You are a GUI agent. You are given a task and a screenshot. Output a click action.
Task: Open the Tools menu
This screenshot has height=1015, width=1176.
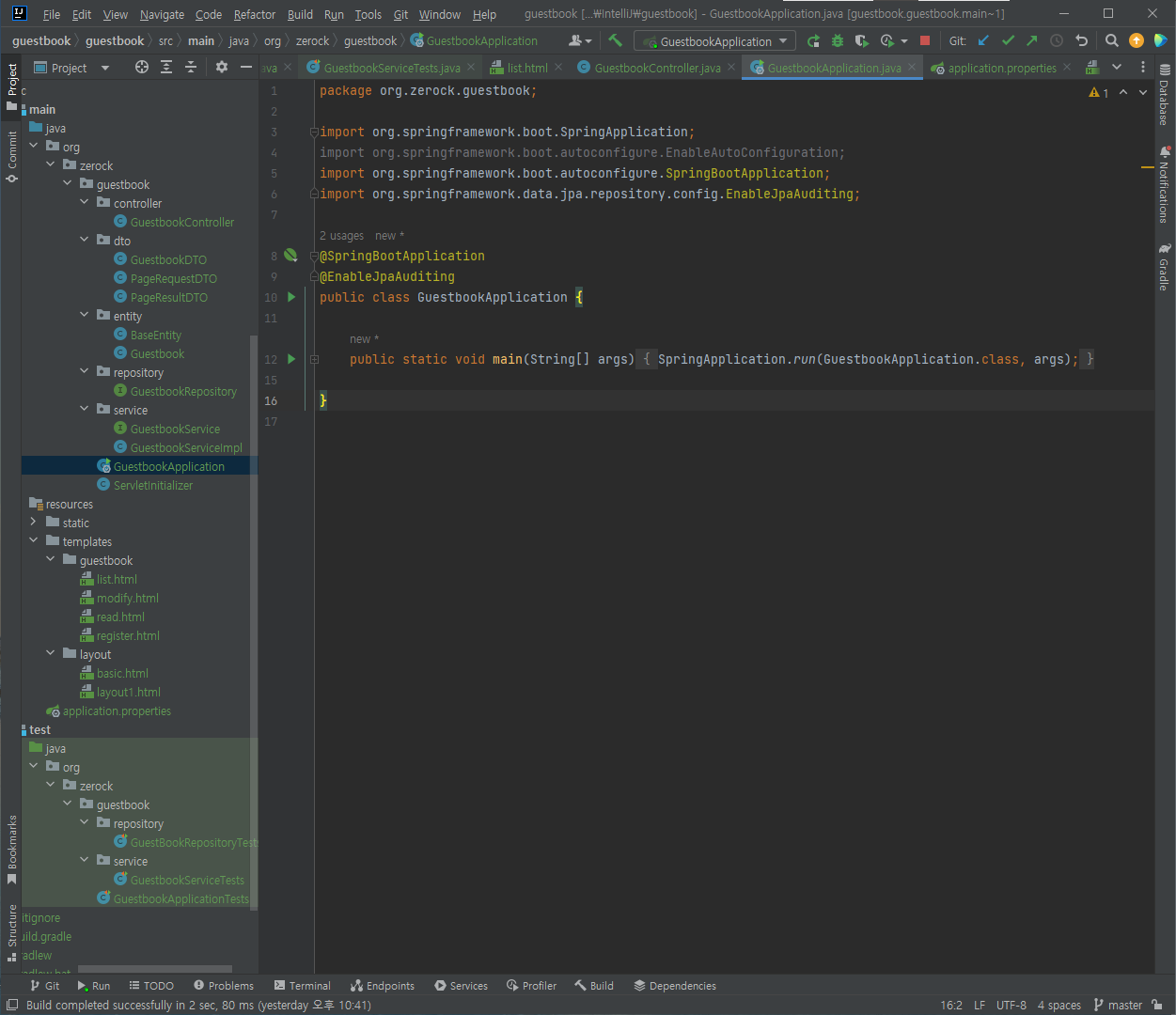(368, 14)
